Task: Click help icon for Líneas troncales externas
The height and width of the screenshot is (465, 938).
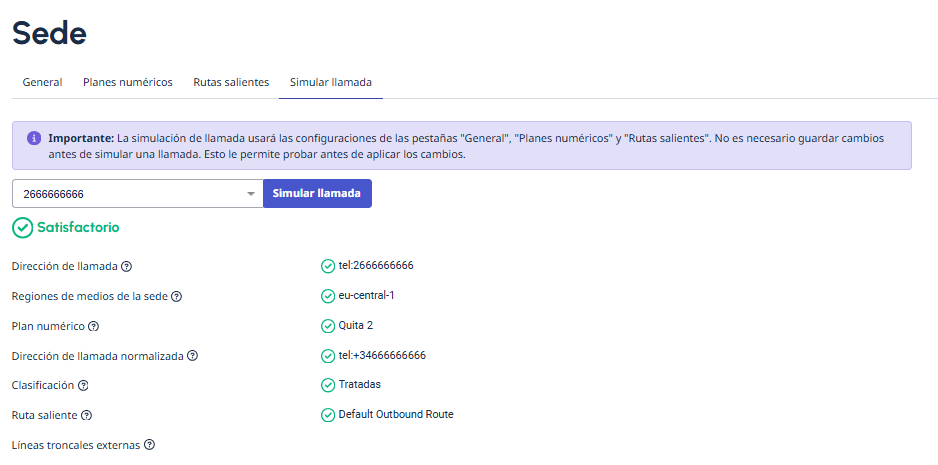Action: coord(149,445)
